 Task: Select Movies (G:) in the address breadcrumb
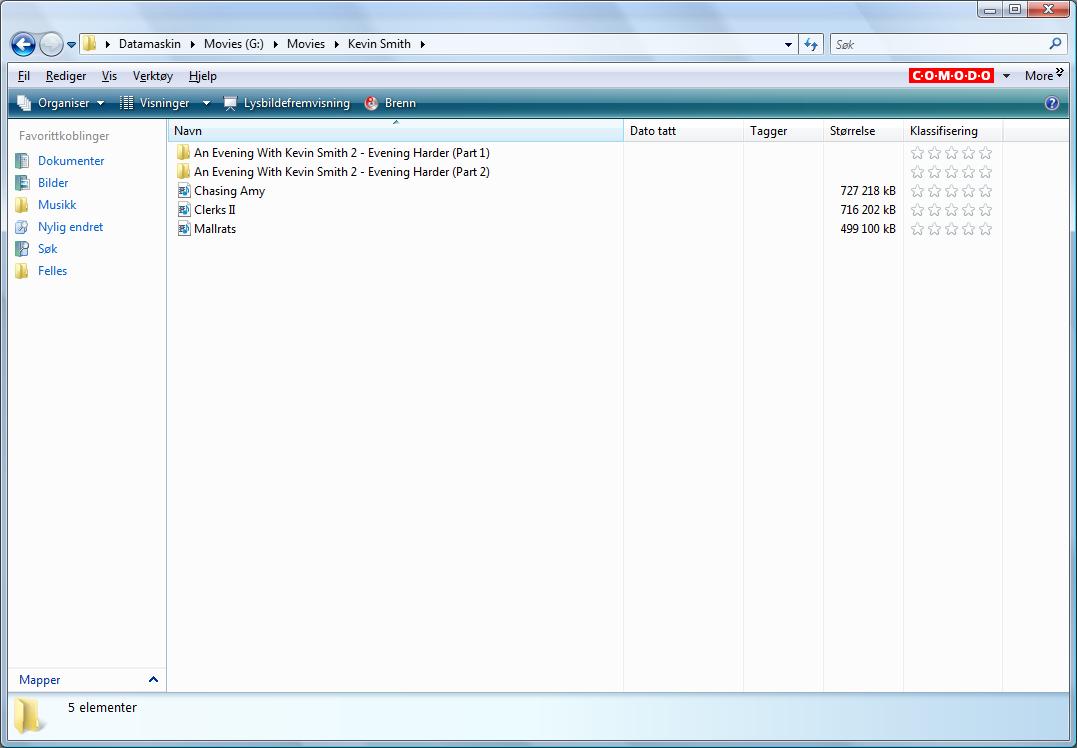pyautogui.click(x=234, y=44)
